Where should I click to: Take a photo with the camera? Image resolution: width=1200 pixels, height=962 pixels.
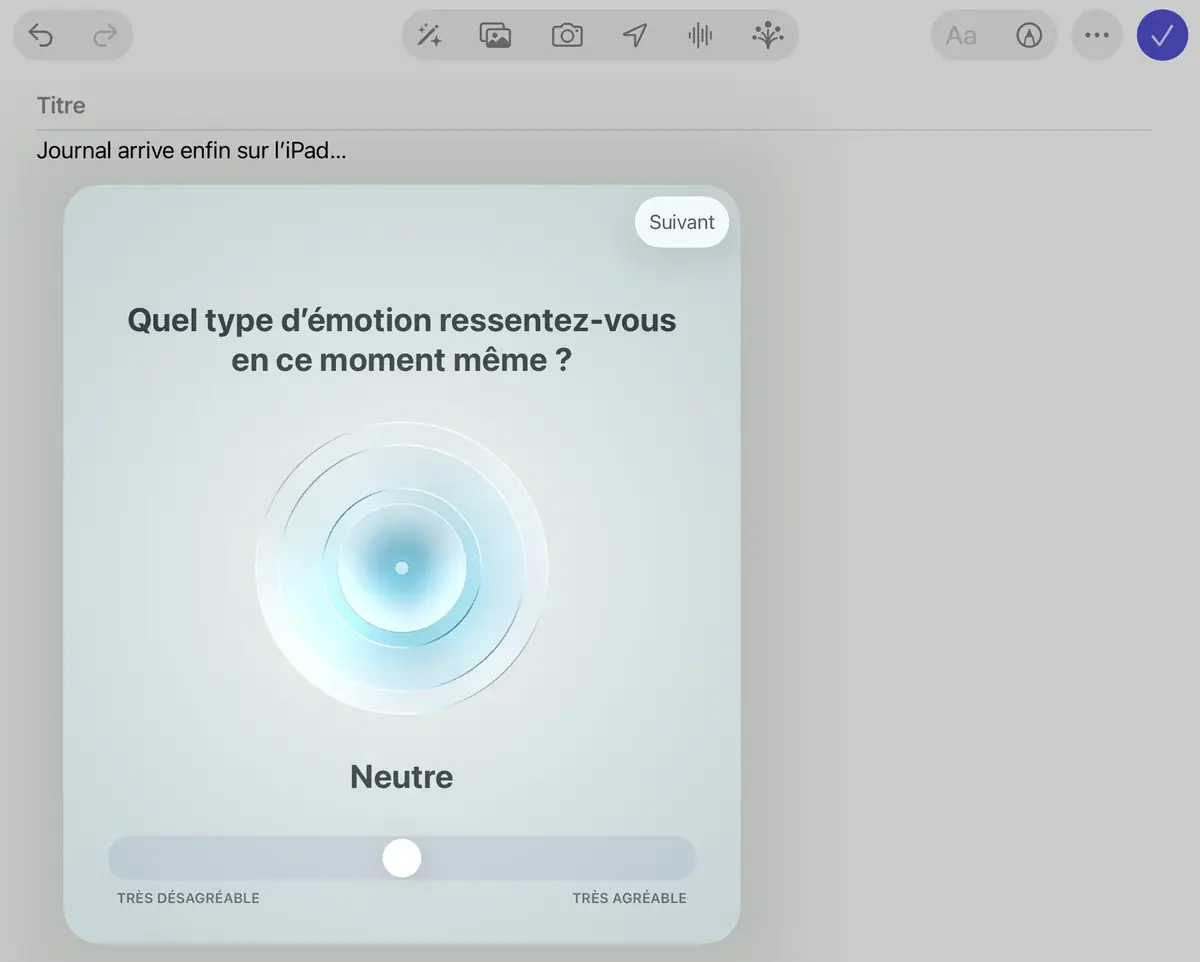565,35
